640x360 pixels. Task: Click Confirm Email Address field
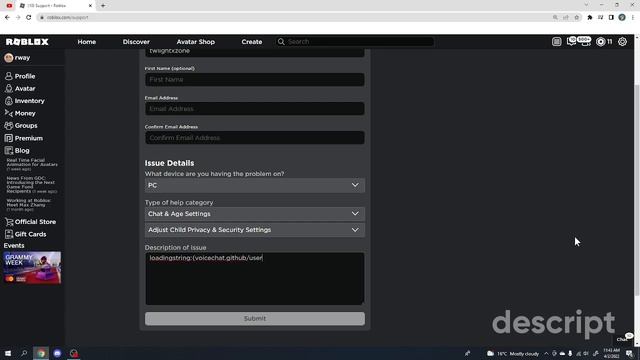[x=255, y=138]
